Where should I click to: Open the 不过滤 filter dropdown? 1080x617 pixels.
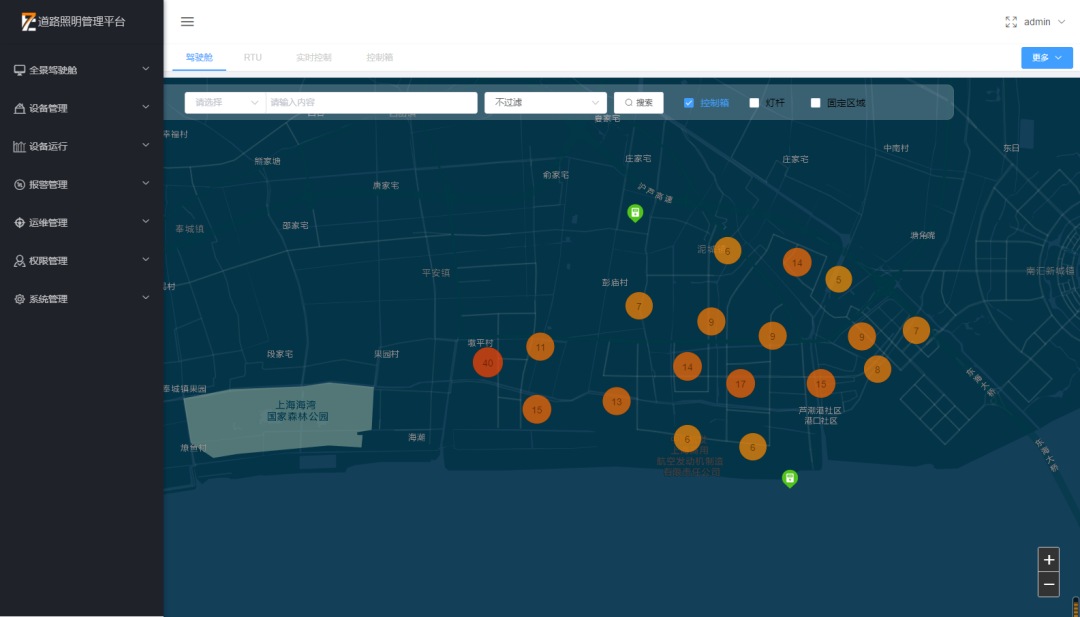(x=545, y=102)
